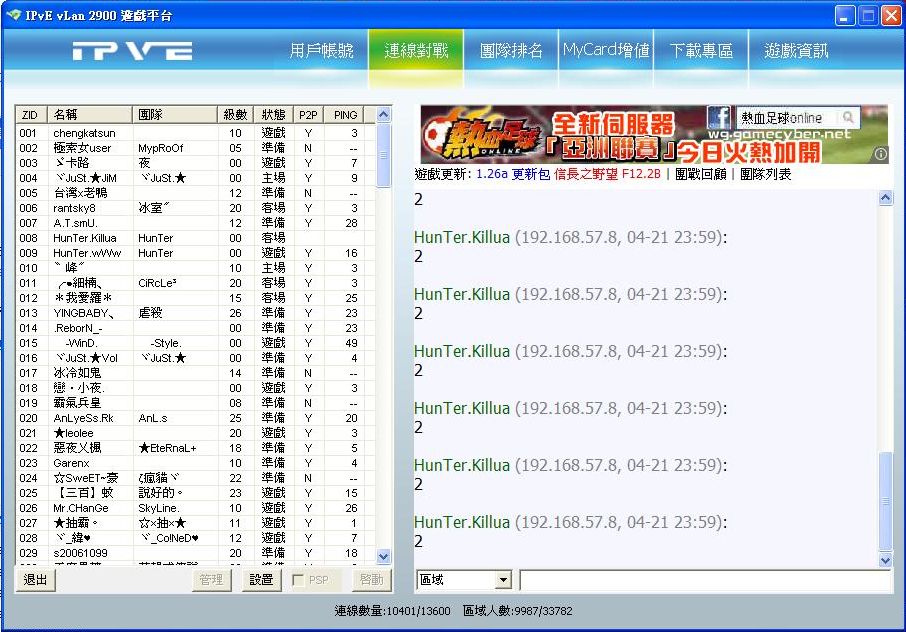
Task: Select user 冰冷如鬼 row
Action: [x=195, y=373]
